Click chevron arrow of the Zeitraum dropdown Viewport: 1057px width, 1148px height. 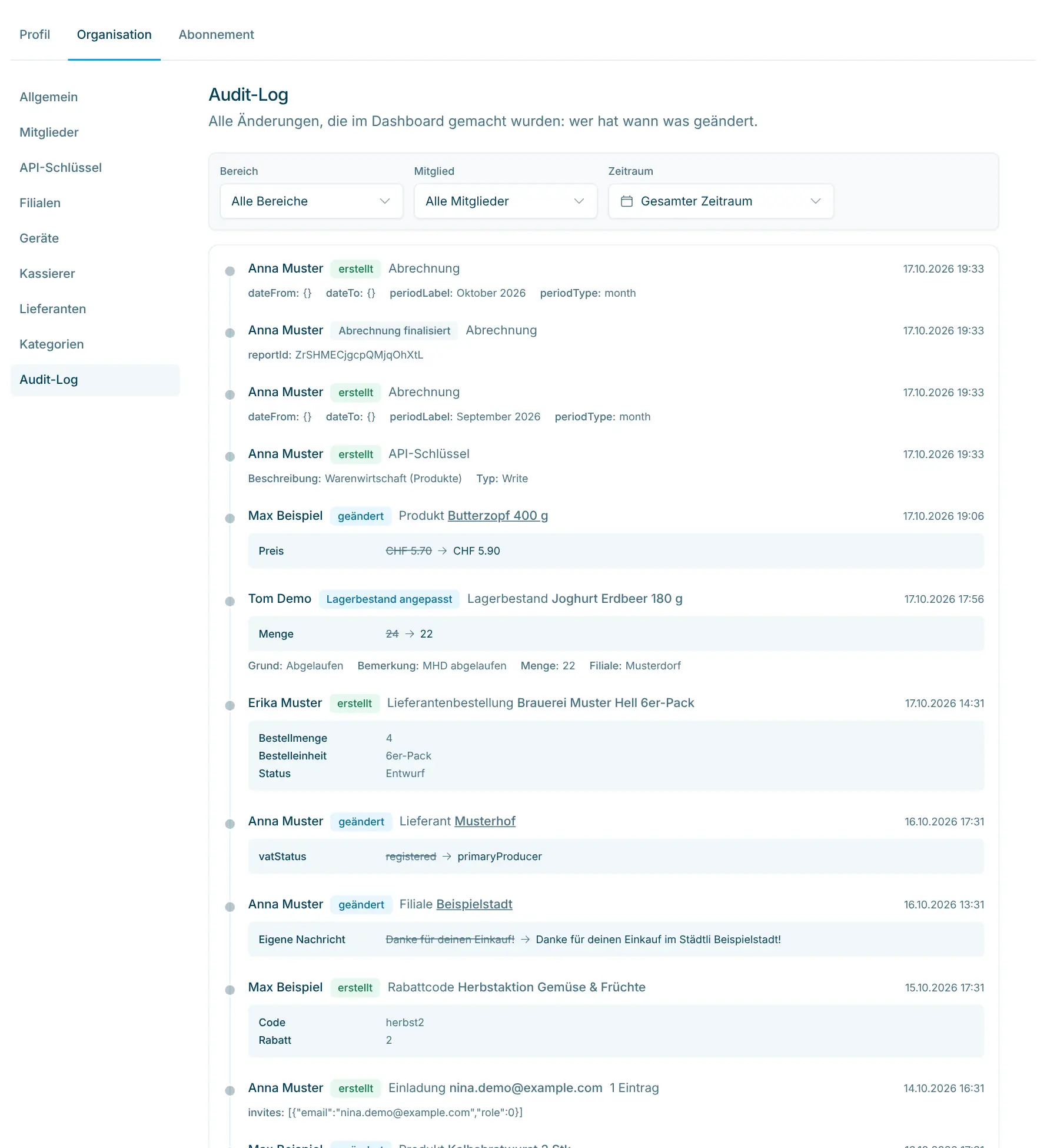(x=816, y=201)
